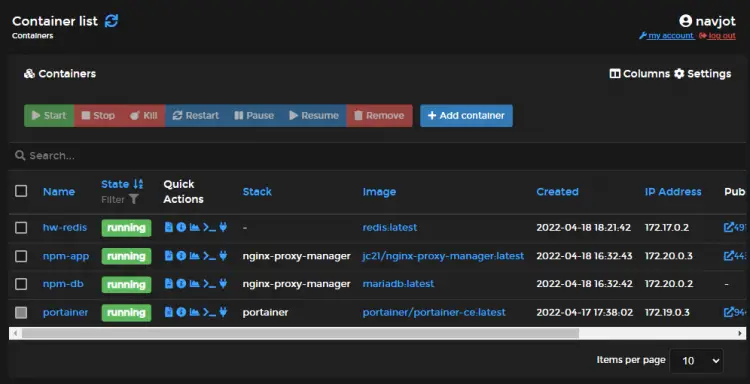Screen dimensions: 750x384
Task: Open inspect info icon for npm-app
Action: point(181,256)
